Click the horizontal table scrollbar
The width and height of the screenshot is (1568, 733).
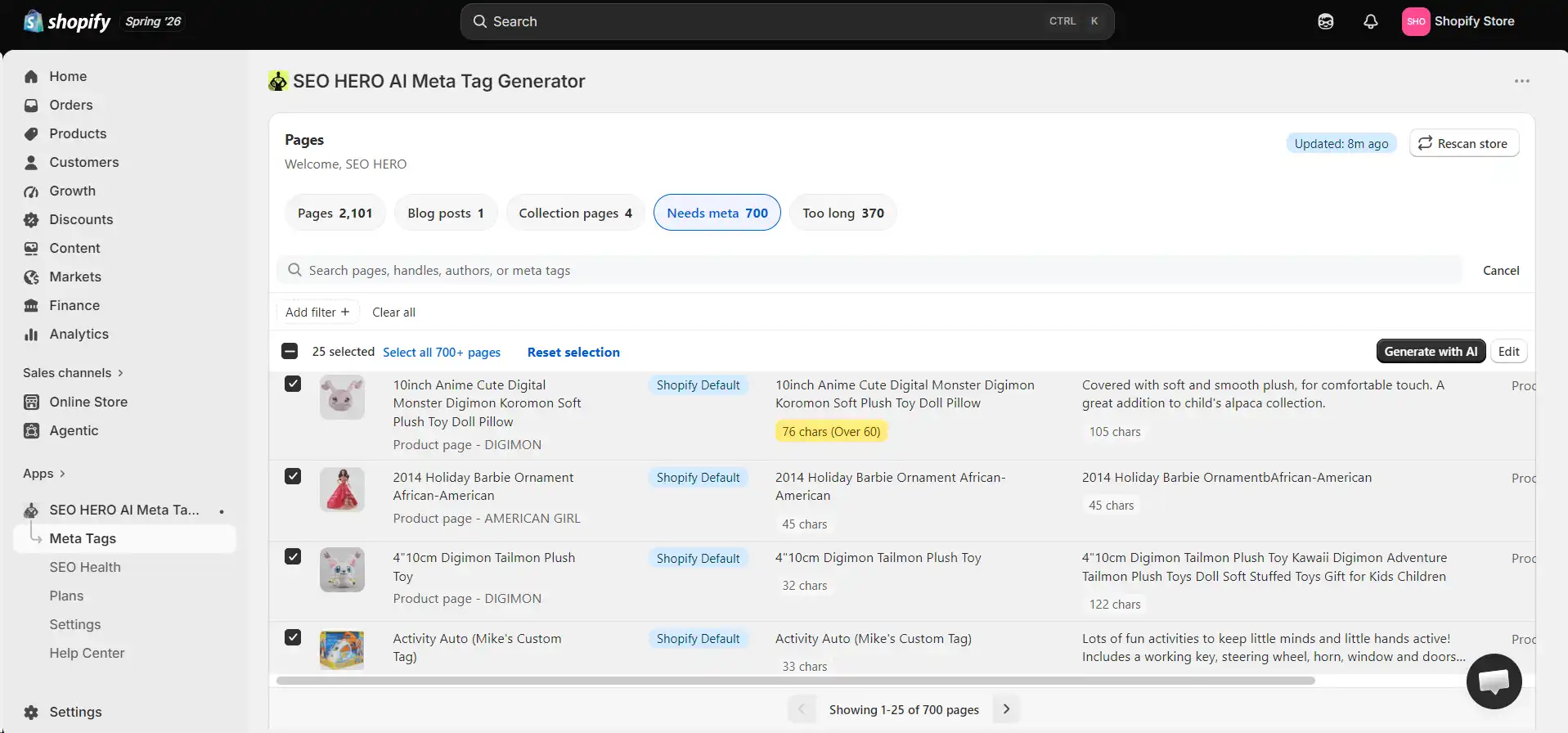795,681
